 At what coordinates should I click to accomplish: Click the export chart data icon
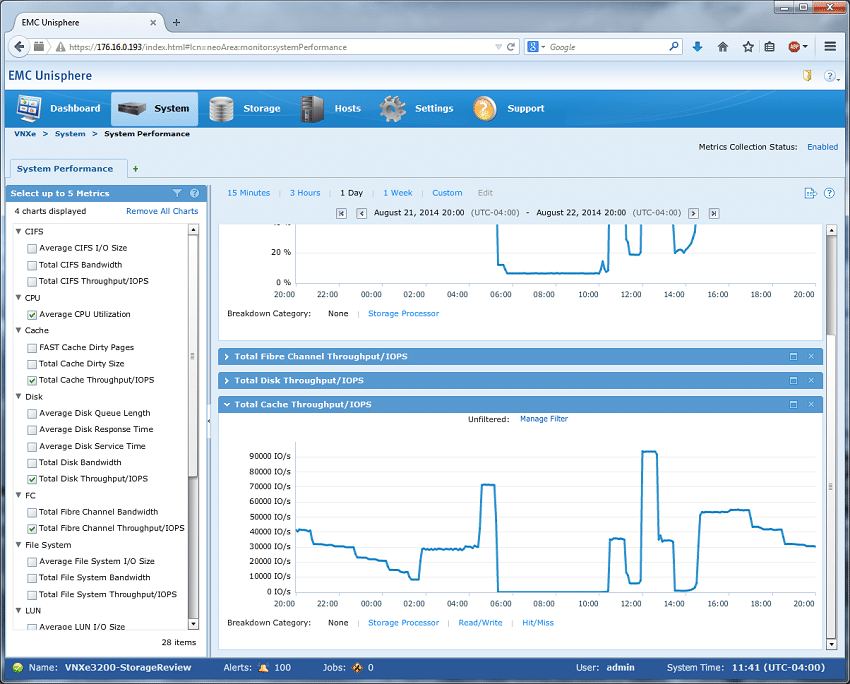810,193
